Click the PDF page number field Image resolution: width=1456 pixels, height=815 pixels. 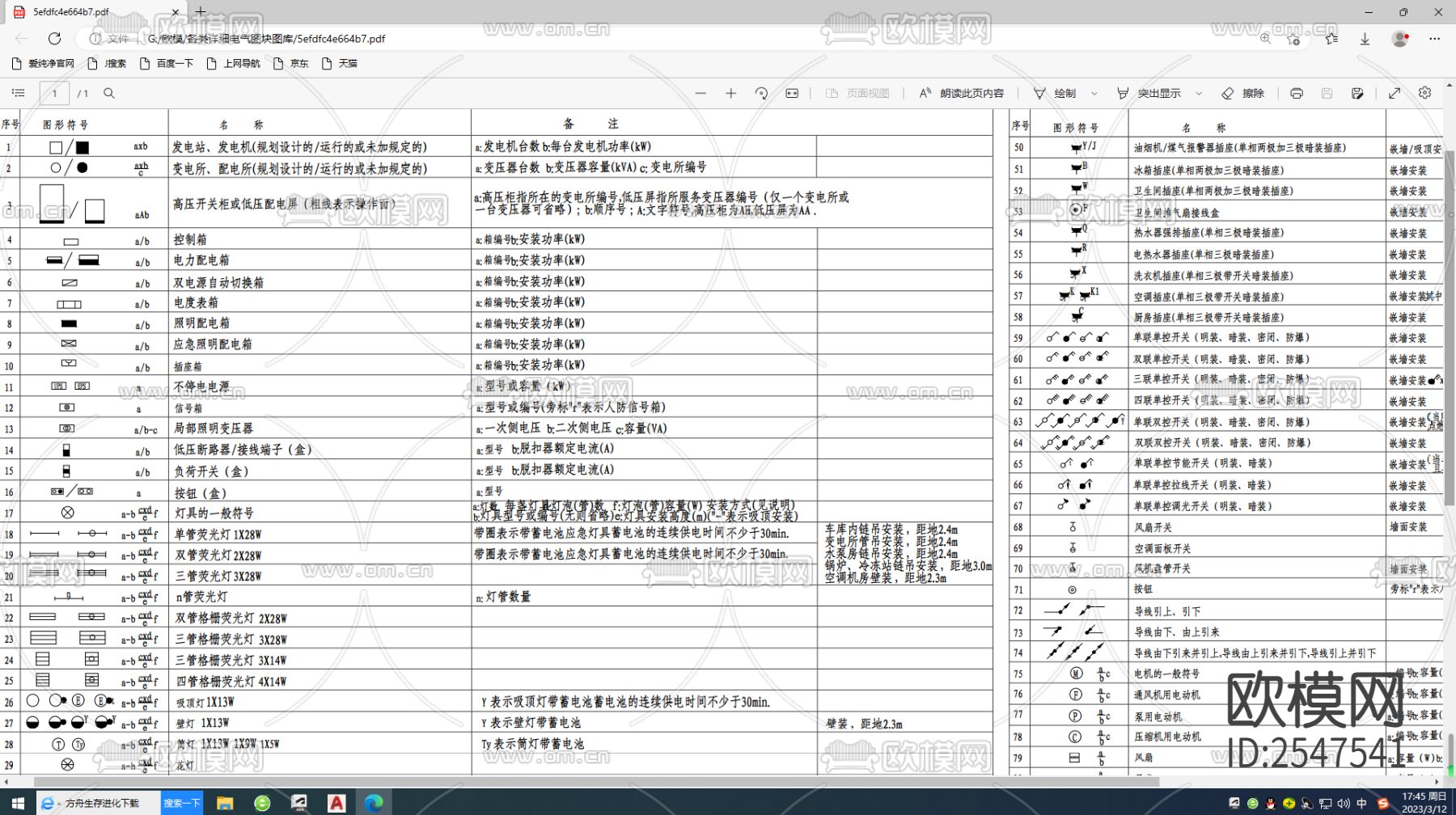click(x=54, y=93)
